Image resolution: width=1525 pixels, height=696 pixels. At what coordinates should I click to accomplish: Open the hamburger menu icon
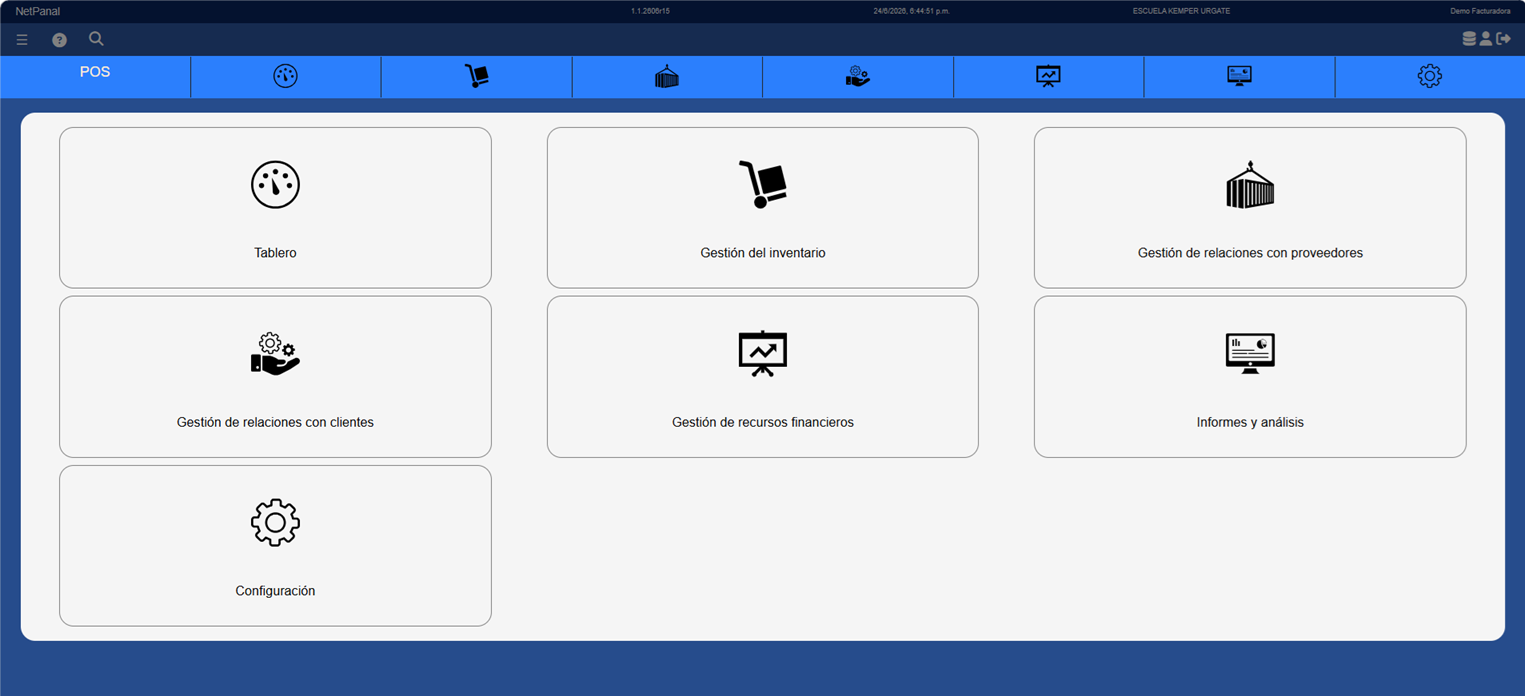click(x=22, y=40)
